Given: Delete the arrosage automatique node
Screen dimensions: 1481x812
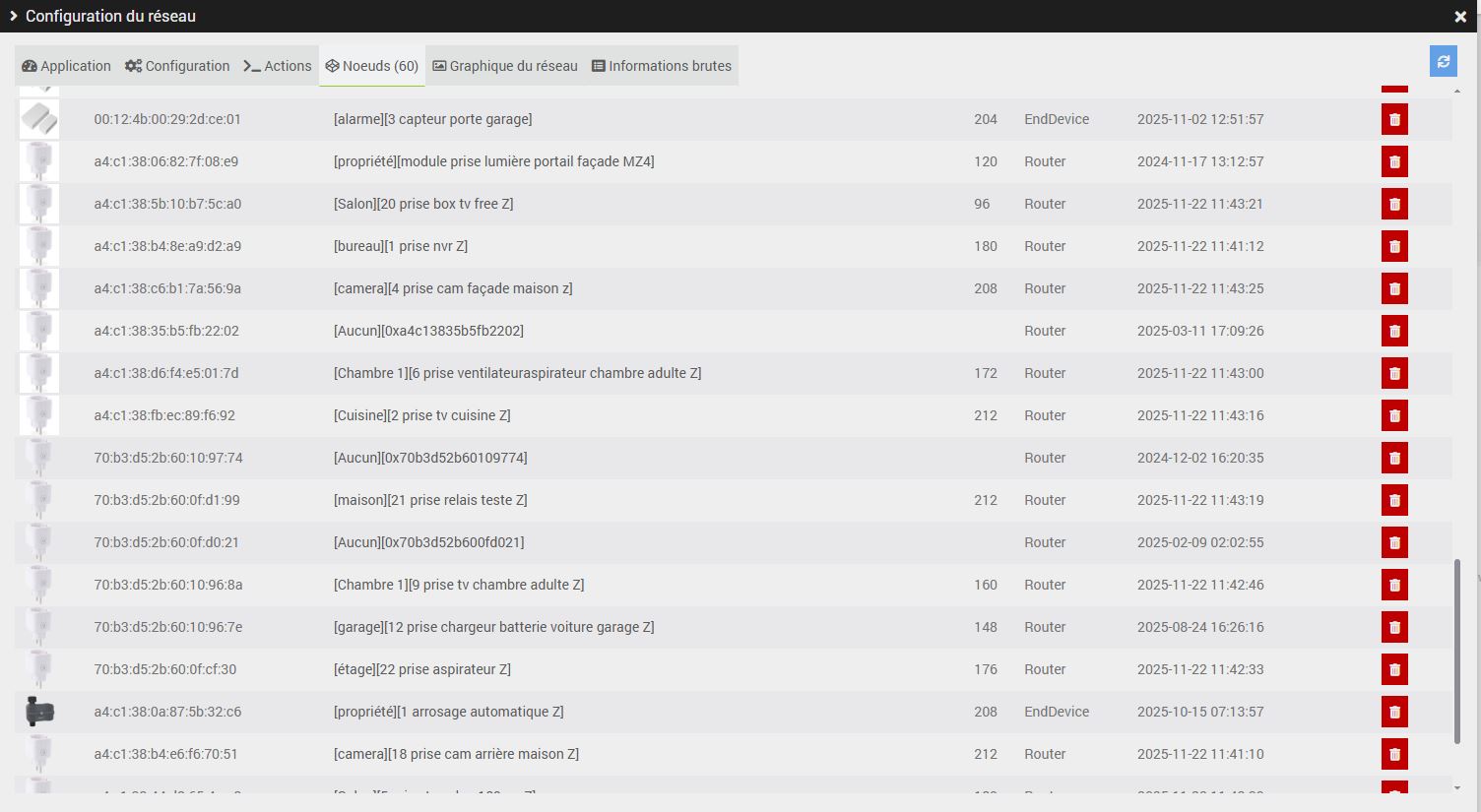Looking at the screenshot, I should tap(1394, 712).
